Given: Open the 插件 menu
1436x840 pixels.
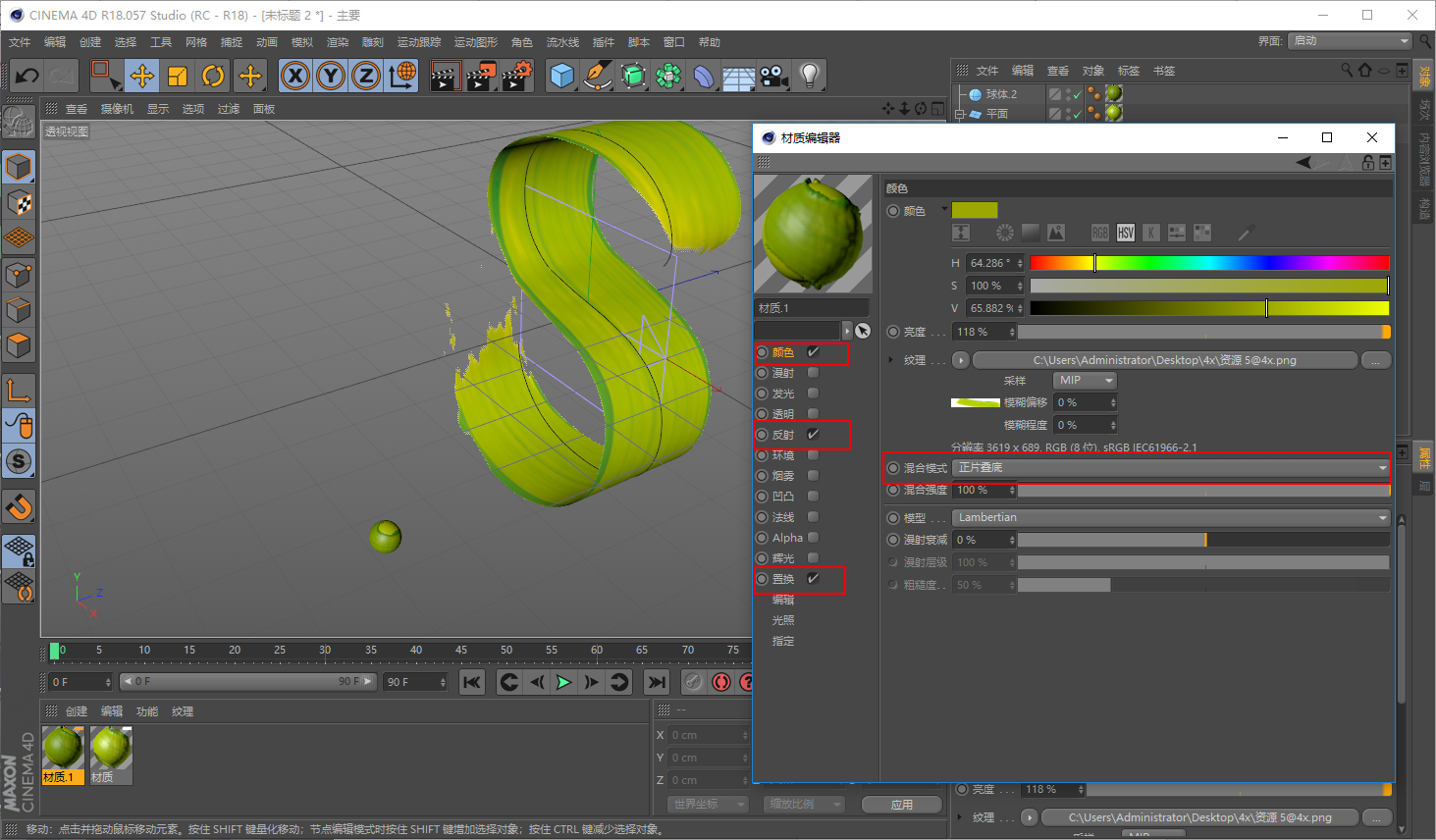Looking at the screenshot, I should coord(604,42).
